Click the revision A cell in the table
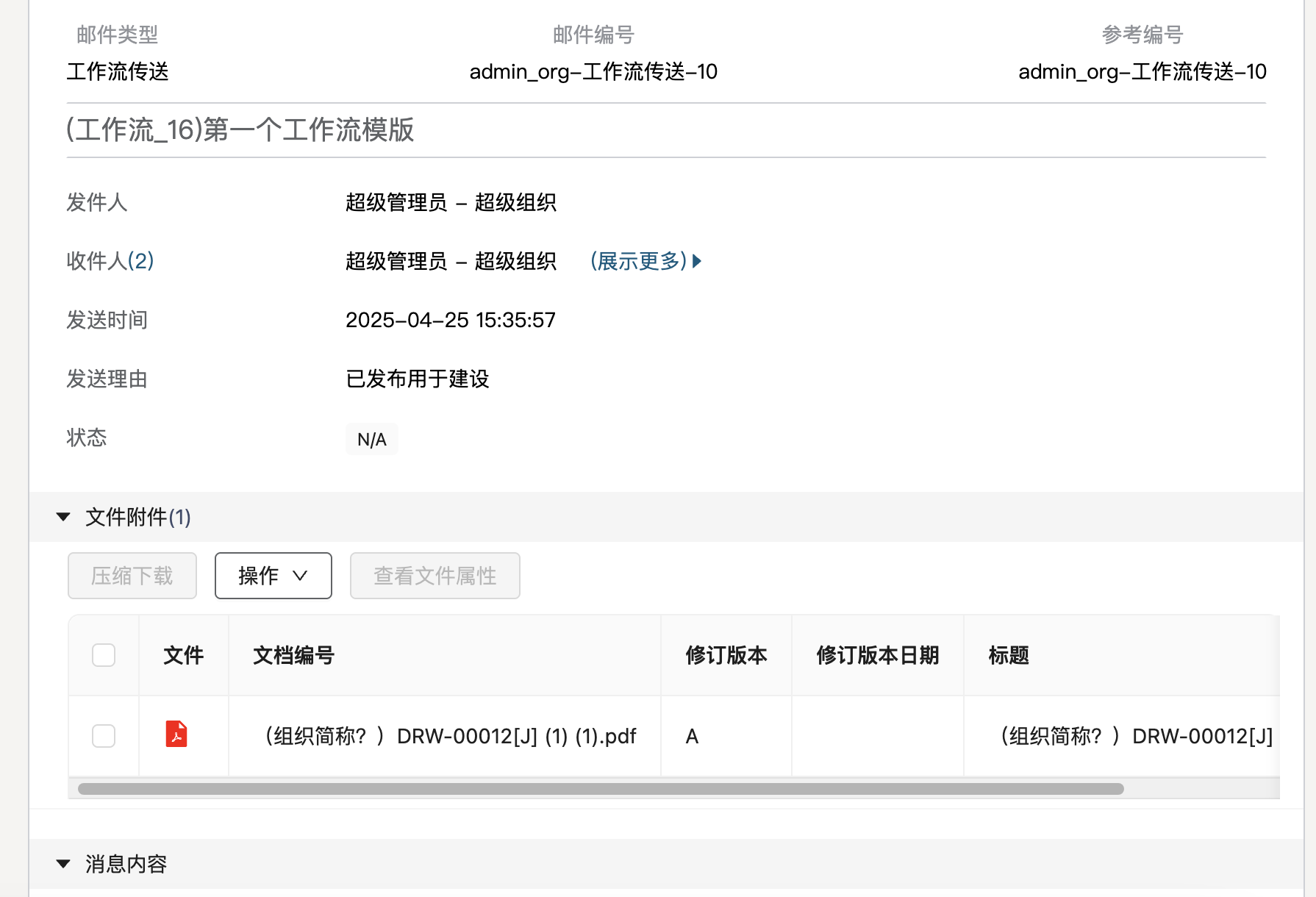Image resolution: width=1316 pixels, height=897 pixels. click(692, 736)
